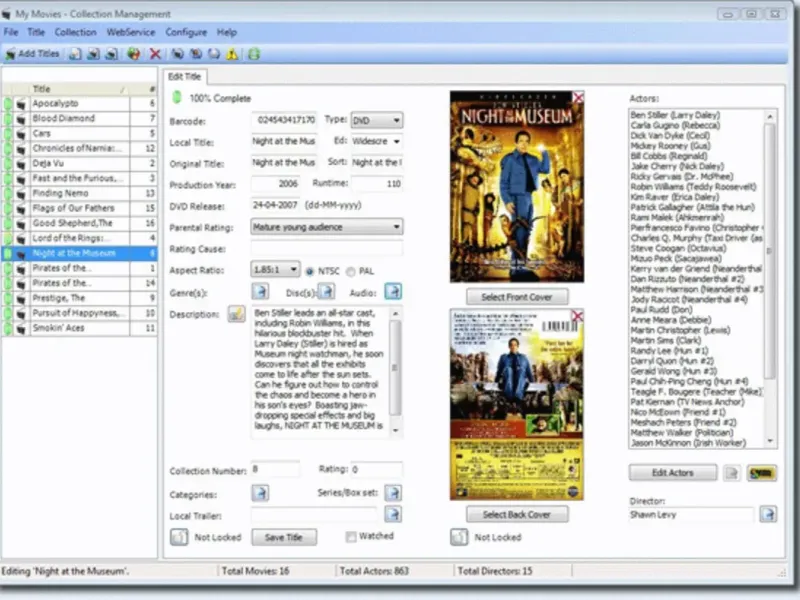This screenshot has width=800, height=600.
Task: Select Robin Williams (Teddy Roosevelt) in Actors
Action: tap(693, 187)
